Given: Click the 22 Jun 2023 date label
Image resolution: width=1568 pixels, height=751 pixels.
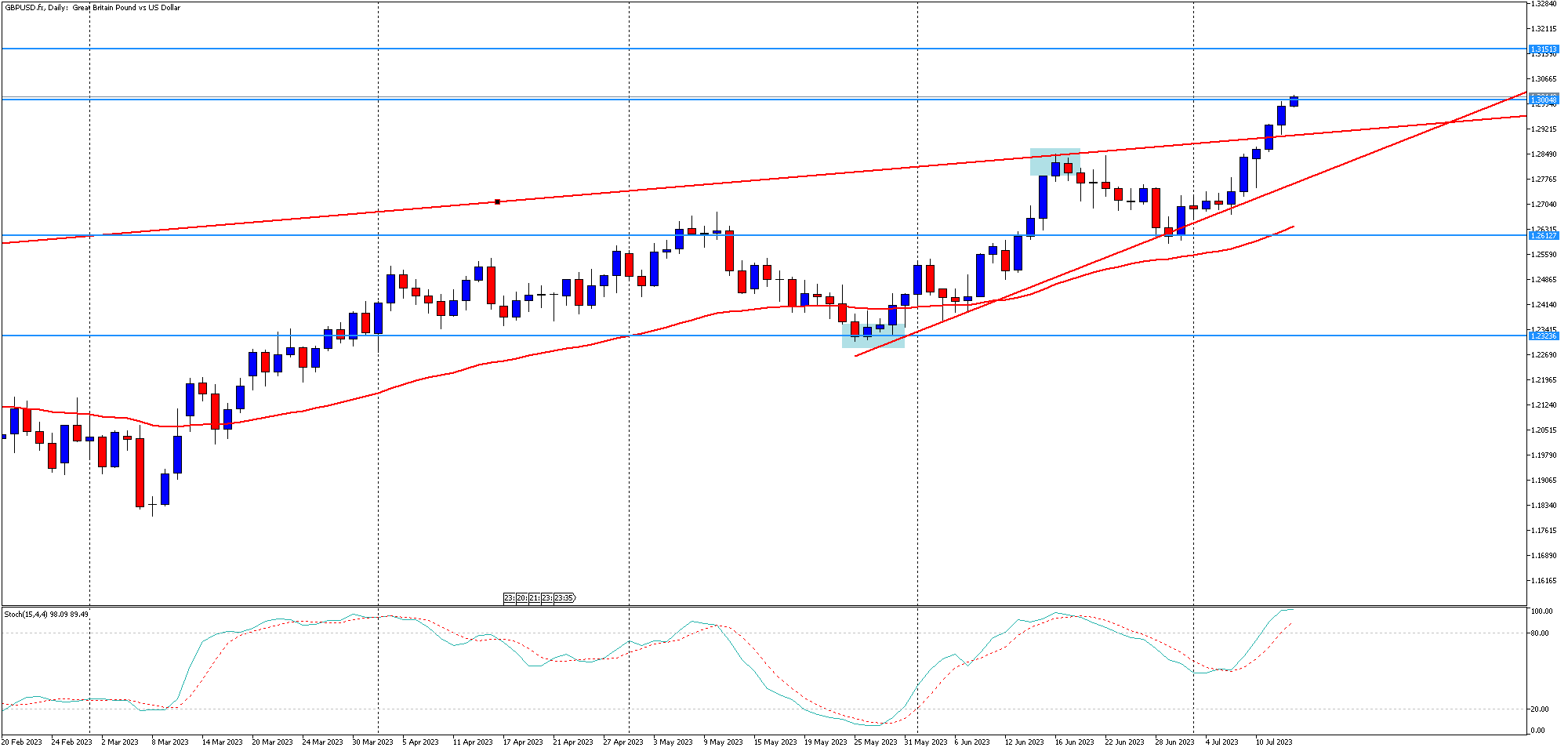Looking at the screenshot, I should (x=1125, y=742).
